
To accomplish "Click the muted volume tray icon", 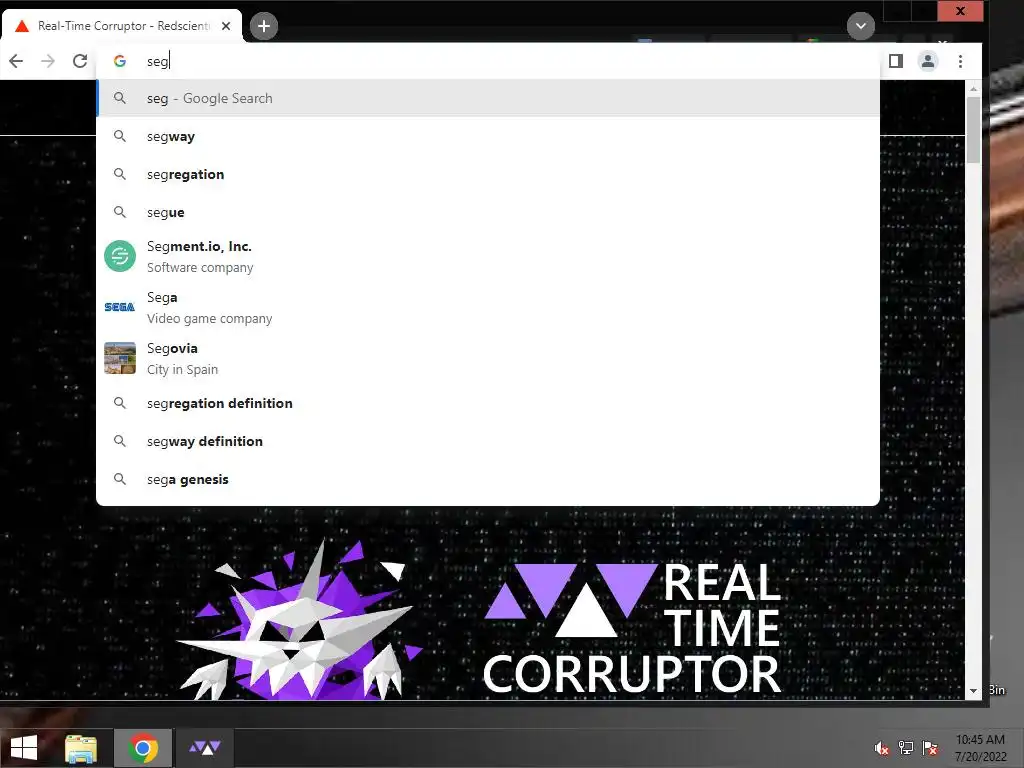I will tap(882, 748).
